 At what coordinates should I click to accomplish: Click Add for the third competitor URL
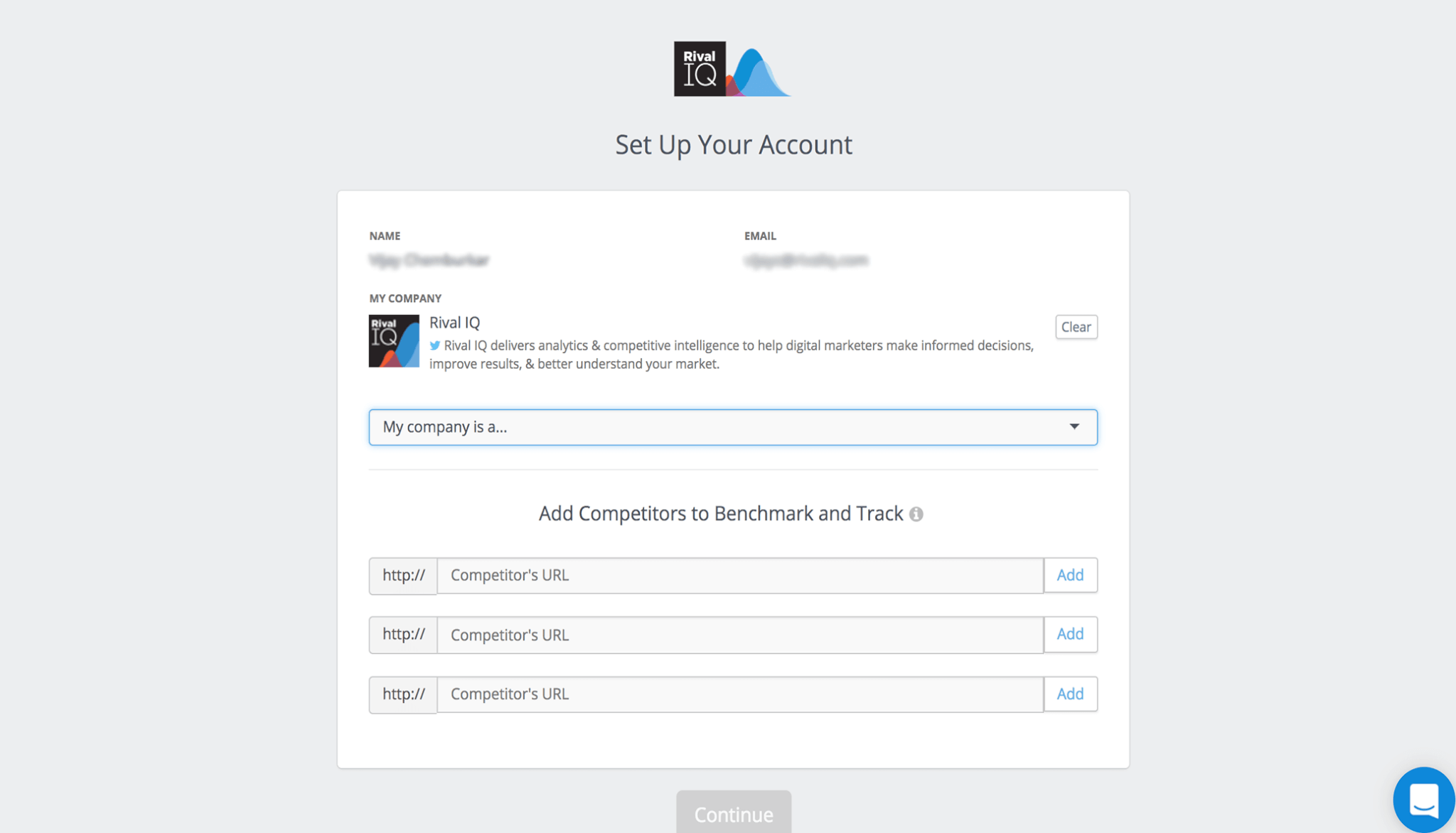point(1070,694)
